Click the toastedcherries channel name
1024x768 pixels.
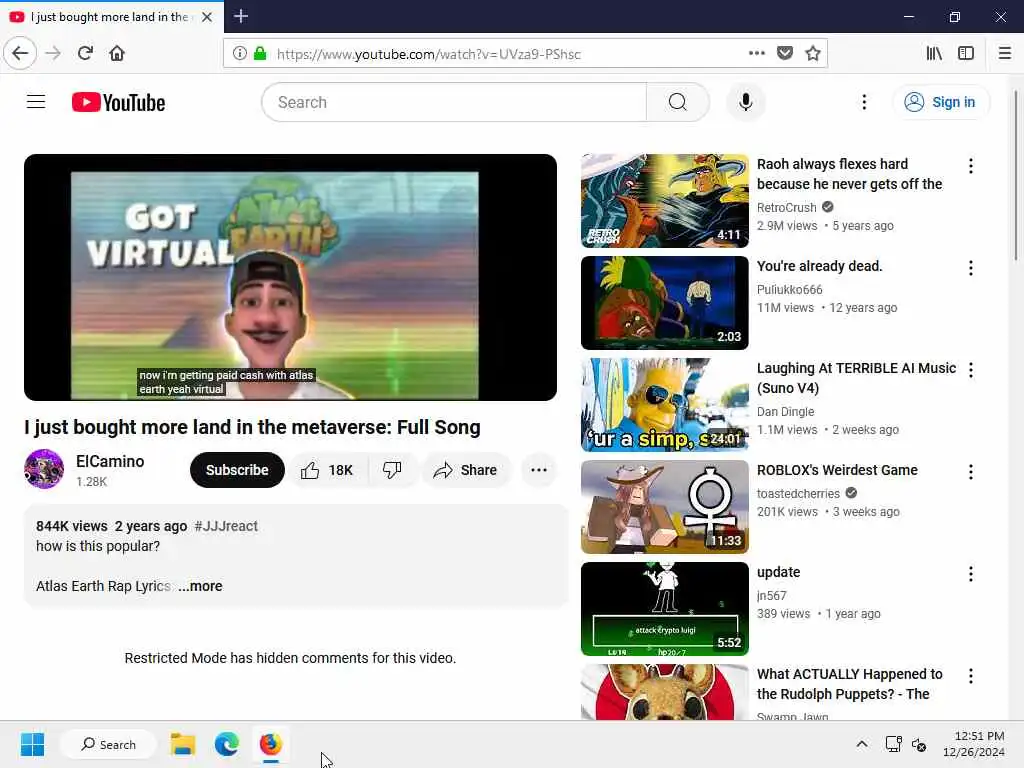tap(798, 493)
